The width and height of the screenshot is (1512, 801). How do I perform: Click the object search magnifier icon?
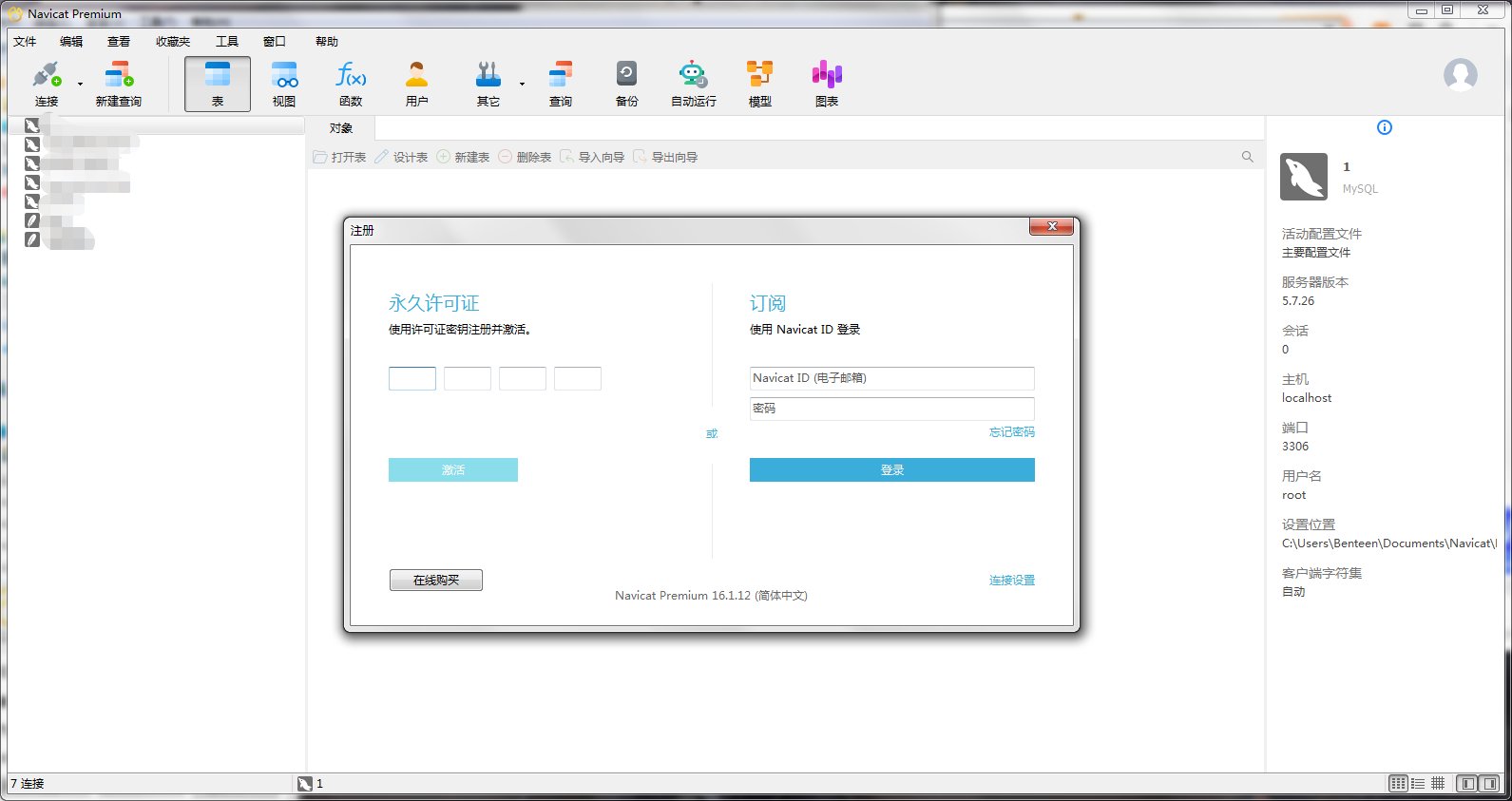coord(1247,157)
